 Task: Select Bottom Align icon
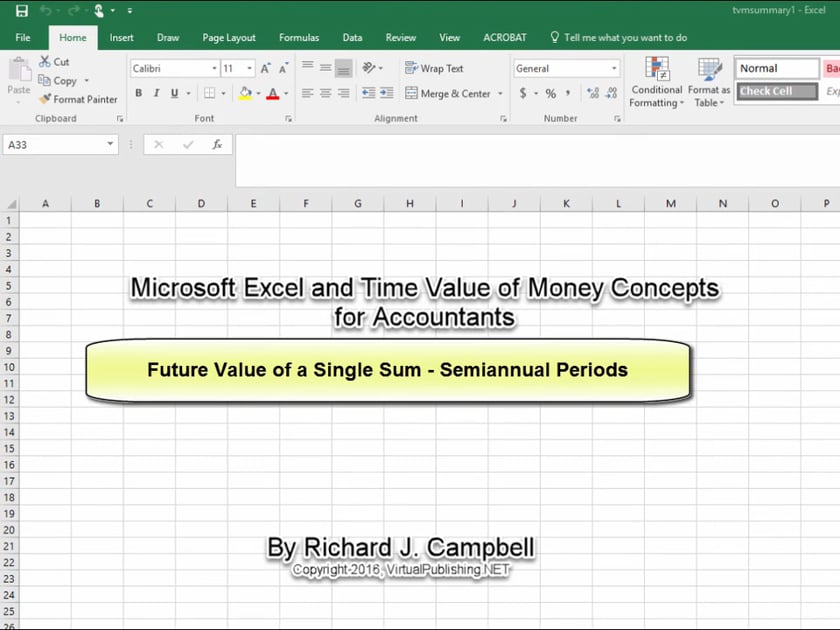coord(343,68)
